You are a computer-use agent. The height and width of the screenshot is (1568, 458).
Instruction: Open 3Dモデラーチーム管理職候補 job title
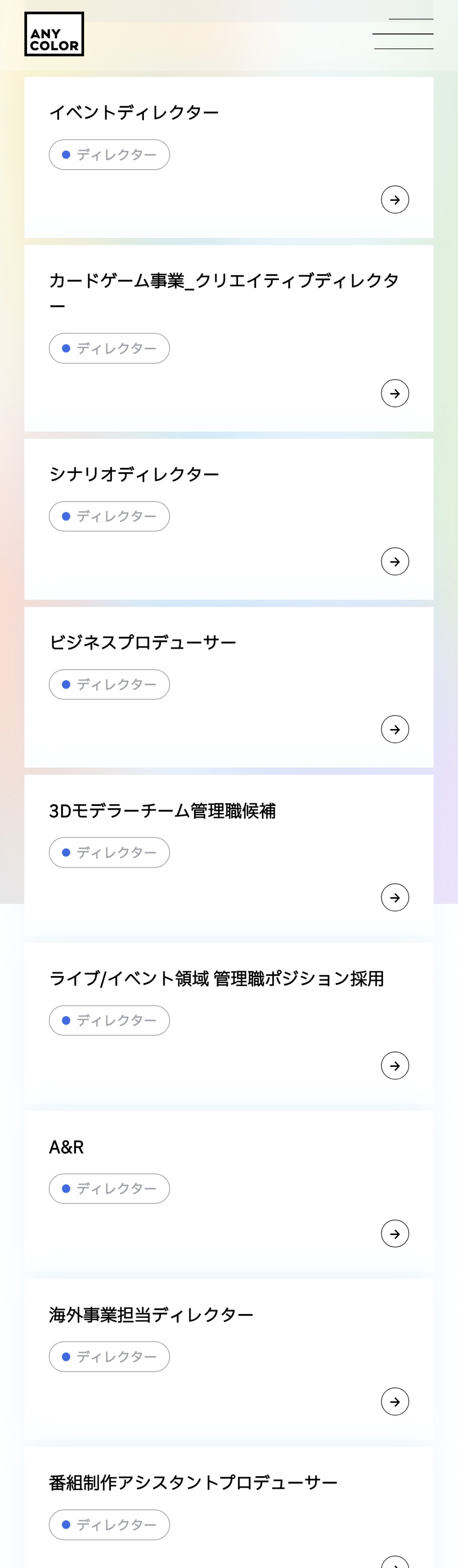162,811
